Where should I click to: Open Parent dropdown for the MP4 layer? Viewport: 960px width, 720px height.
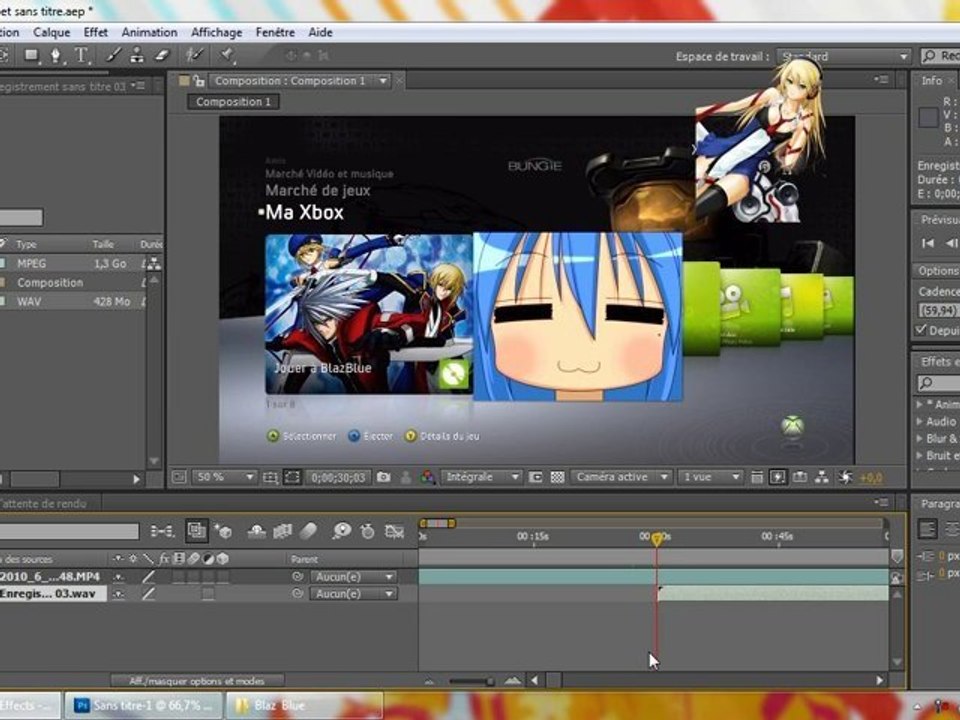point(353,577)
